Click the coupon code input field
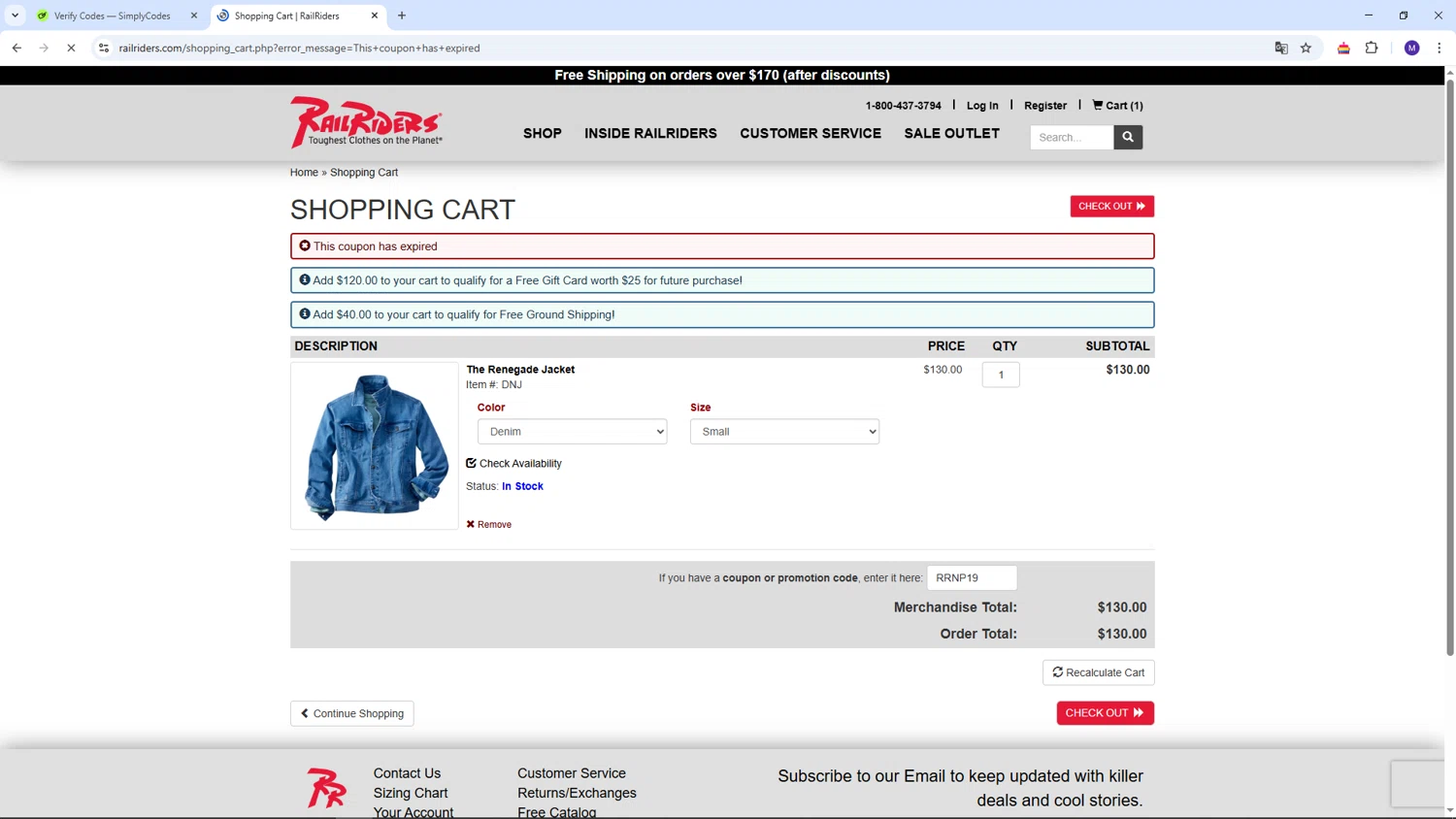This screenshot has height=819, width=1456. point(972,577)
